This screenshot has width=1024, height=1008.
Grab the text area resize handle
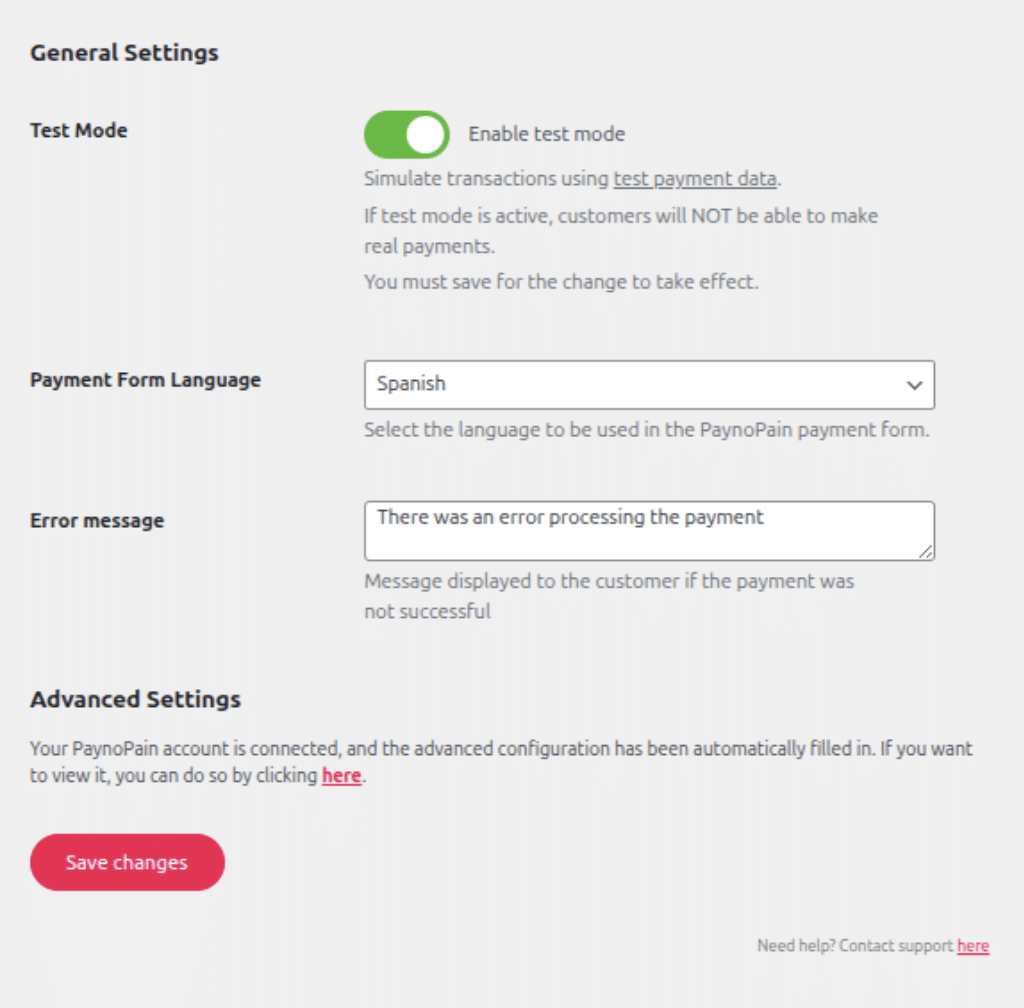click(x=927, y=552)
